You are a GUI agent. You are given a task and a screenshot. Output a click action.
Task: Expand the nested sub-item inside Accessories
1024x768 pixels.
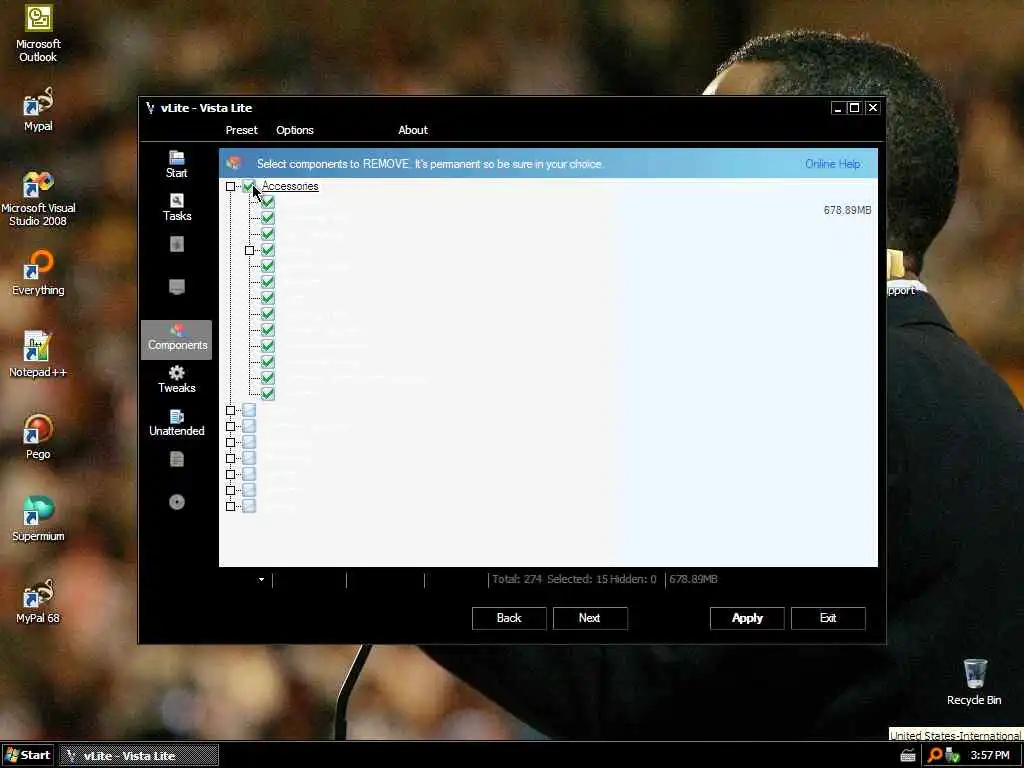249,251
